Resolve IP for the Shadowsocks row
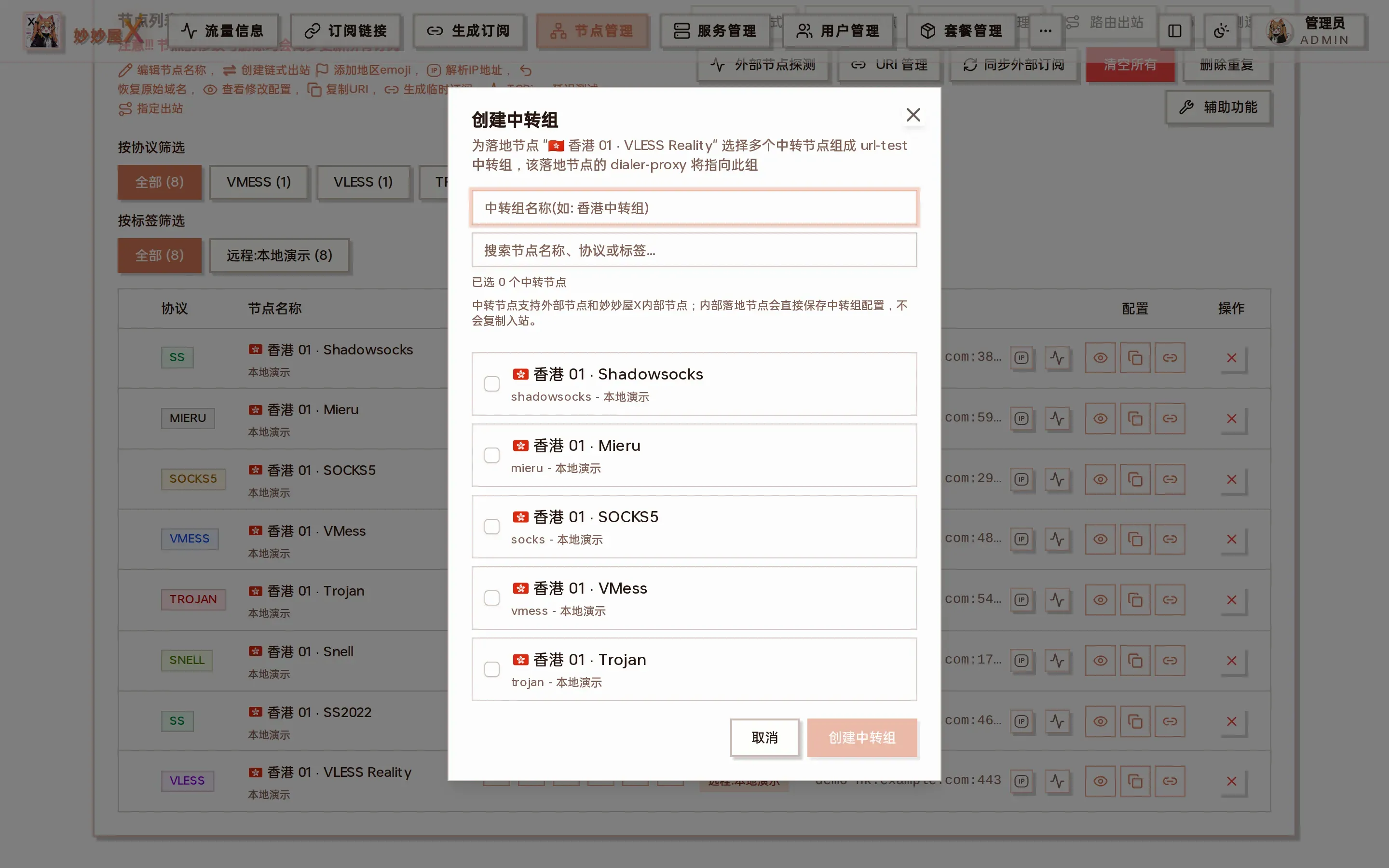 pyautogui.click(x=1021, y=358)
